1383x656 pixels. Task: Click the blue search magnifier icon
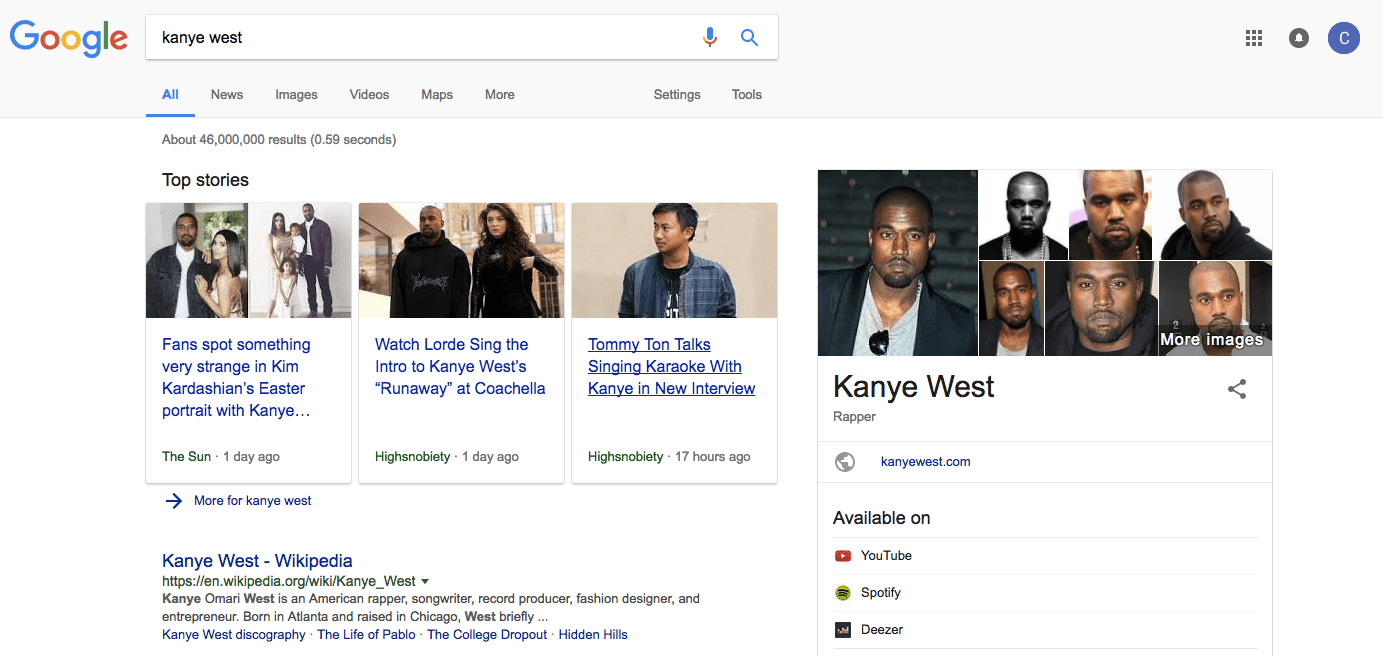point(749,38)
